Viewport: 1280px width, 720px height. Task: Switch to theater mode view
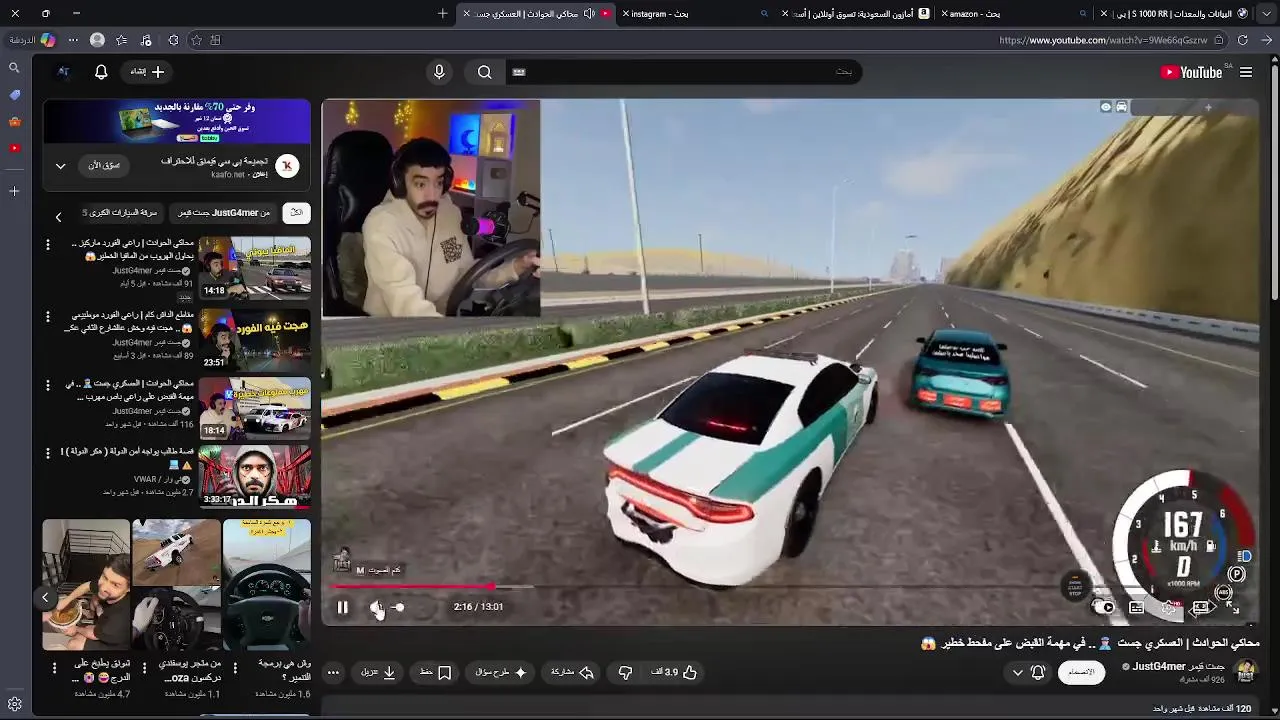pos(1201,607)
